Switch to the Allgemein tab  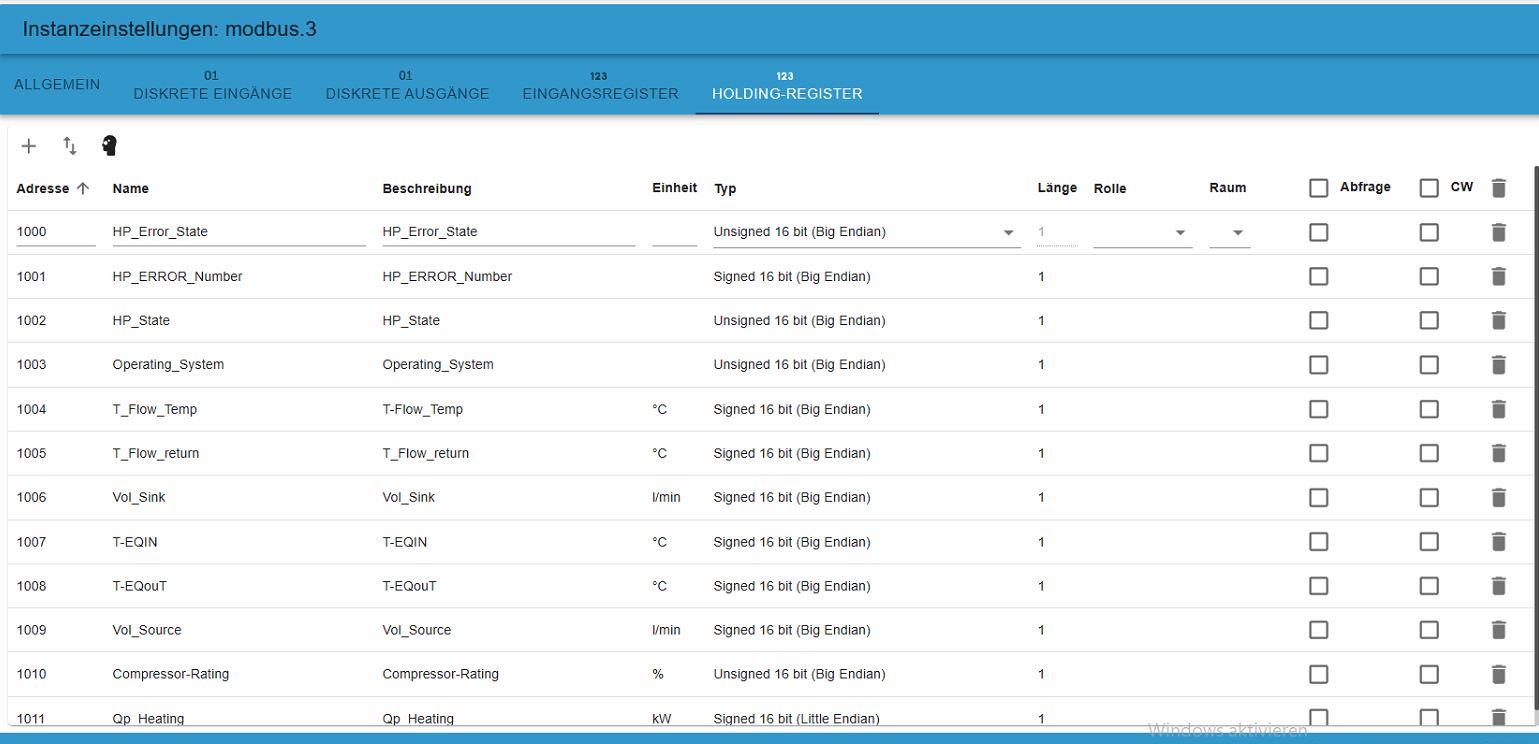click(57, 85)
